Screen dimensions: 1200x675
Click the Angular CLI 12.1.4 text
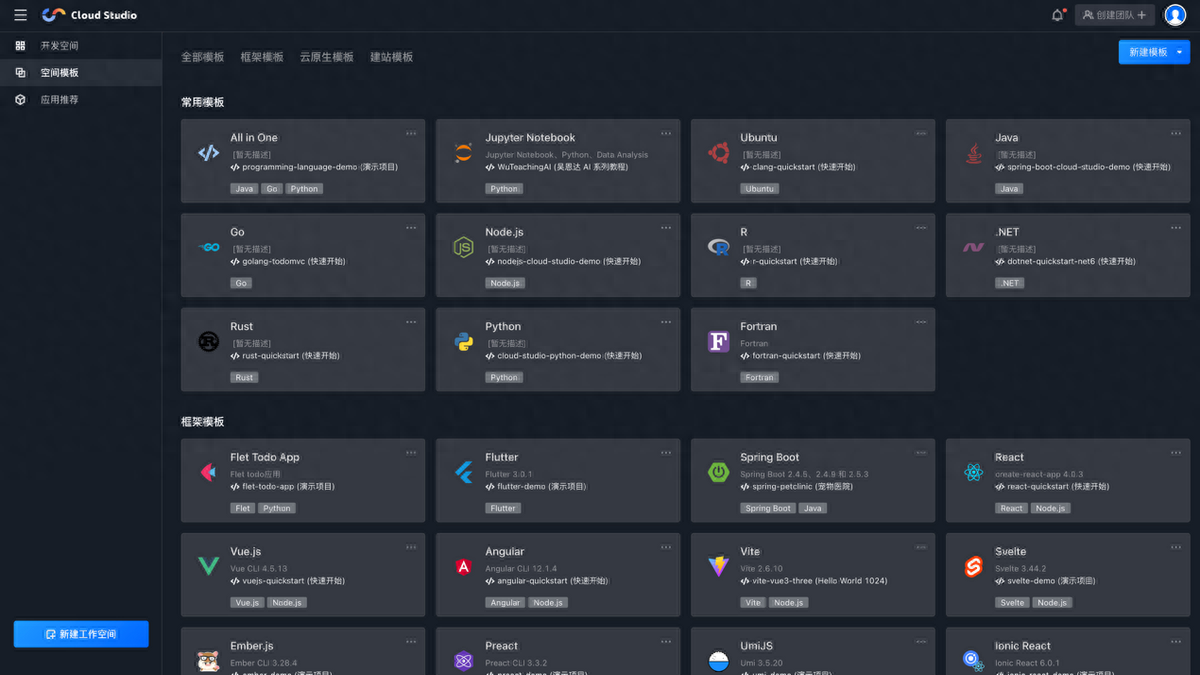521,569
